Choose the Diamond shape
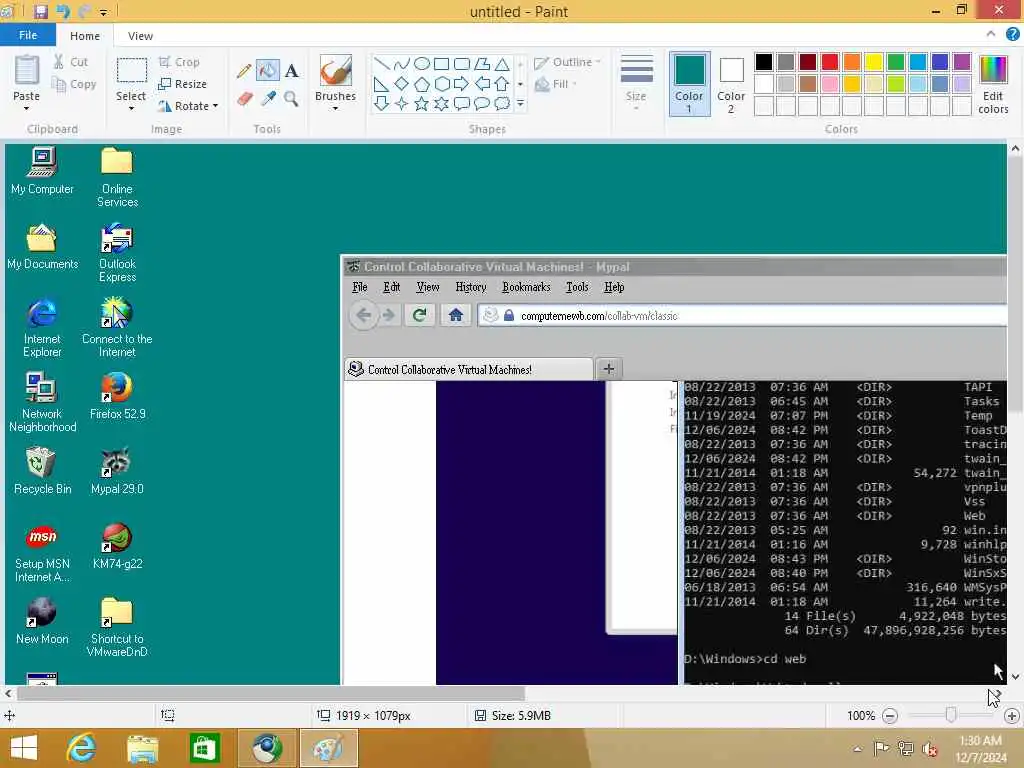 tap(402, 84)
